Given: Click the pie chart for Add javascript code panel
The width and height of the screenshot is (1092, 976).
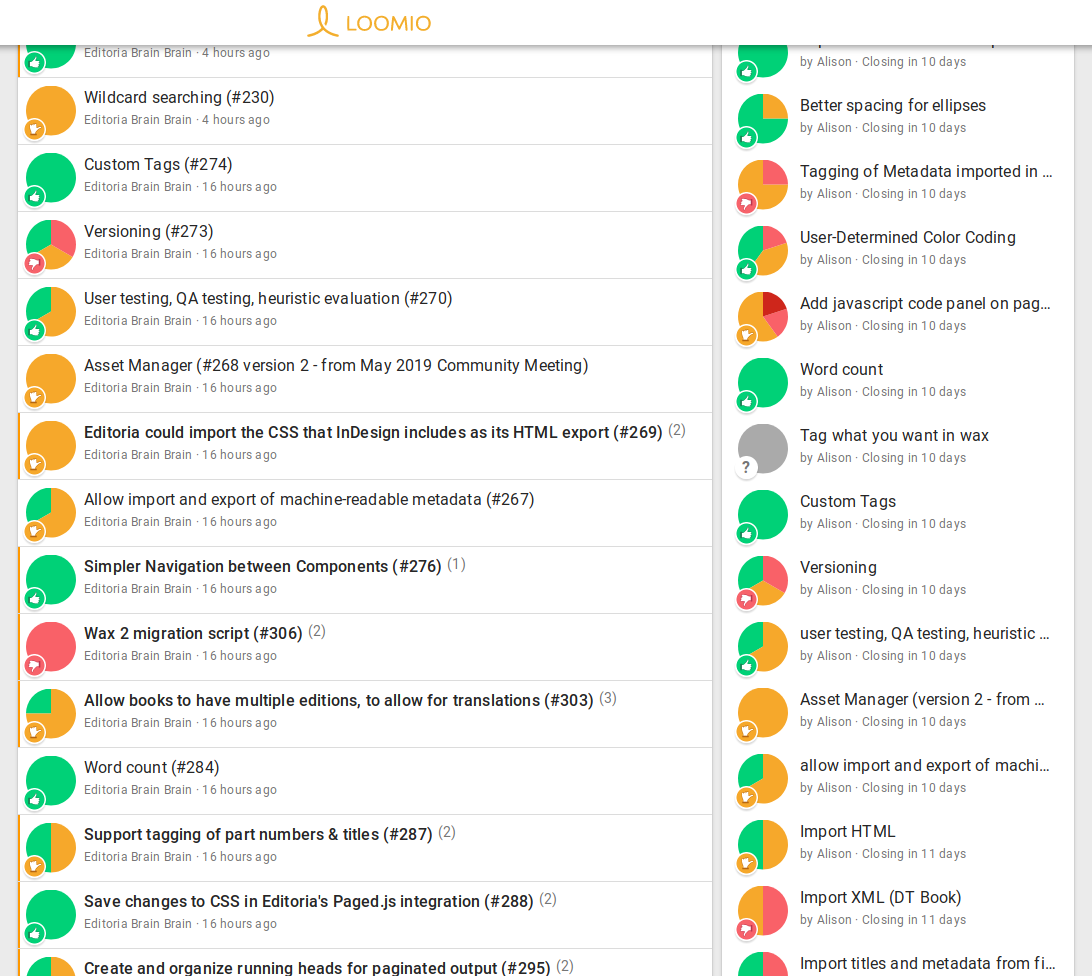Looking at the screenshot, I should (x=763, y=316).
